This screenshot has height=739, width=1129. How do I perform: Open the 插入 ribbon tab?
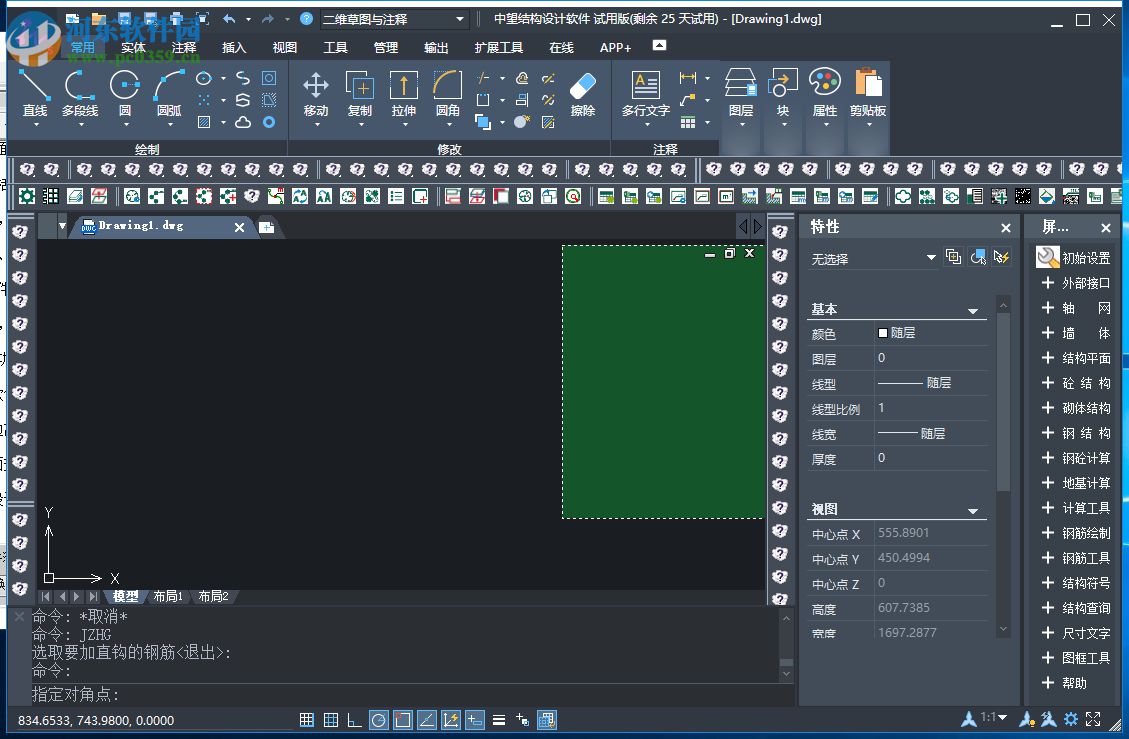click(x=234, y=47)
